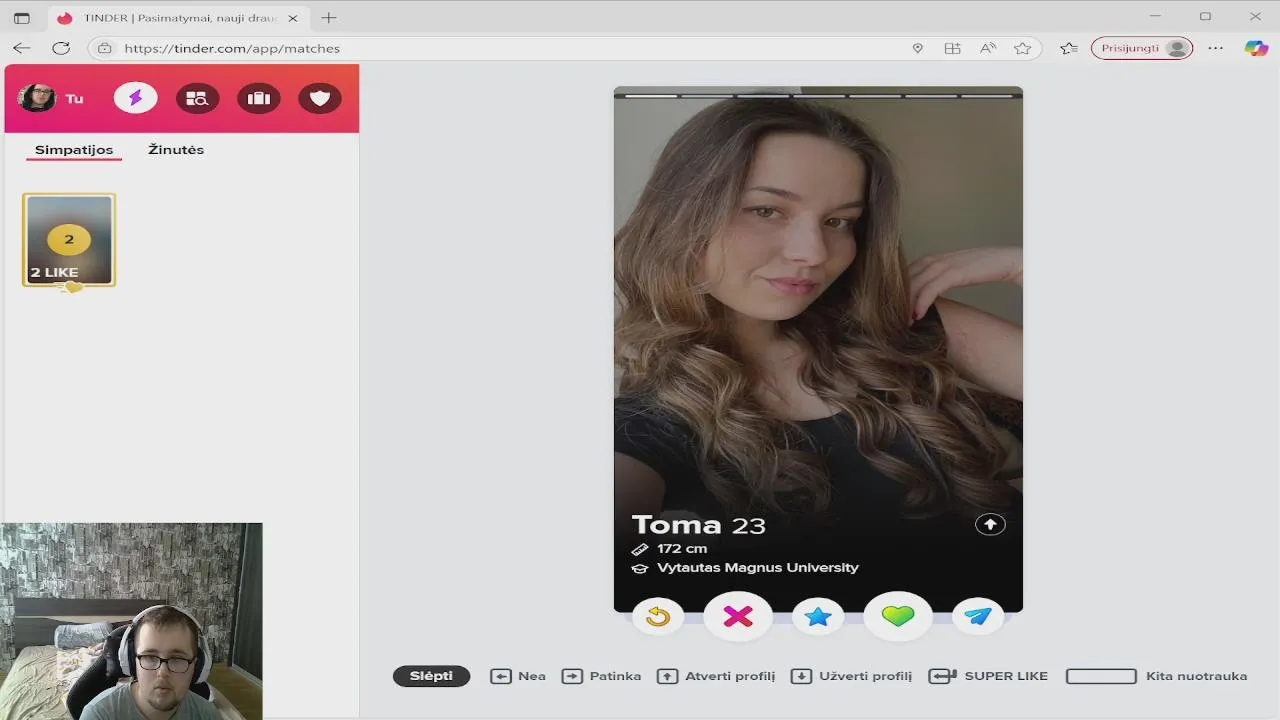Click the Prisijungti sign-in button

(1142, 48)
